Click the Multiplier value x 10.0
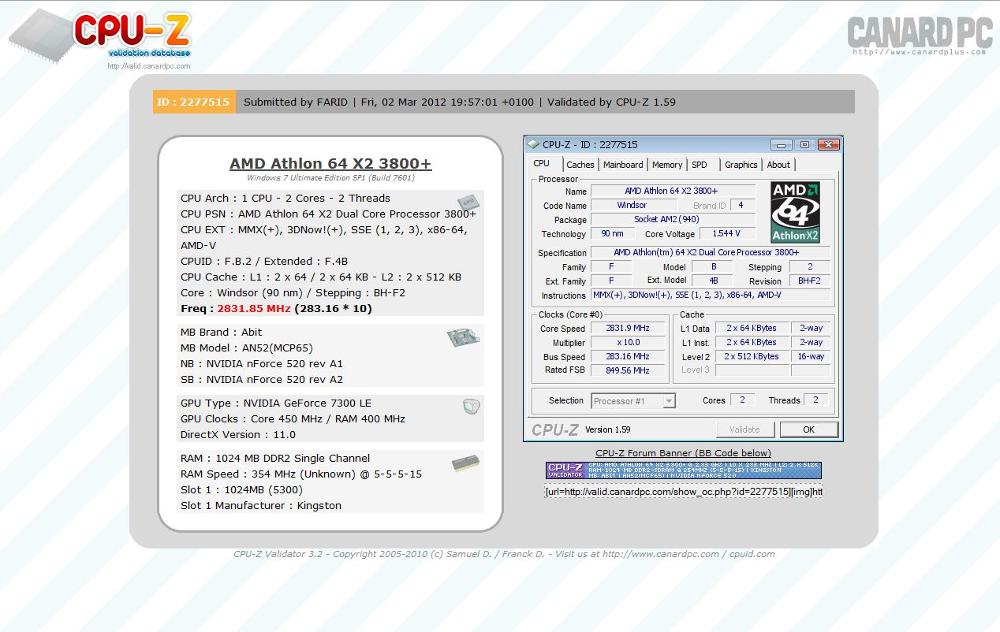Viewport: 1000px width, 632px height. point(628,342)
